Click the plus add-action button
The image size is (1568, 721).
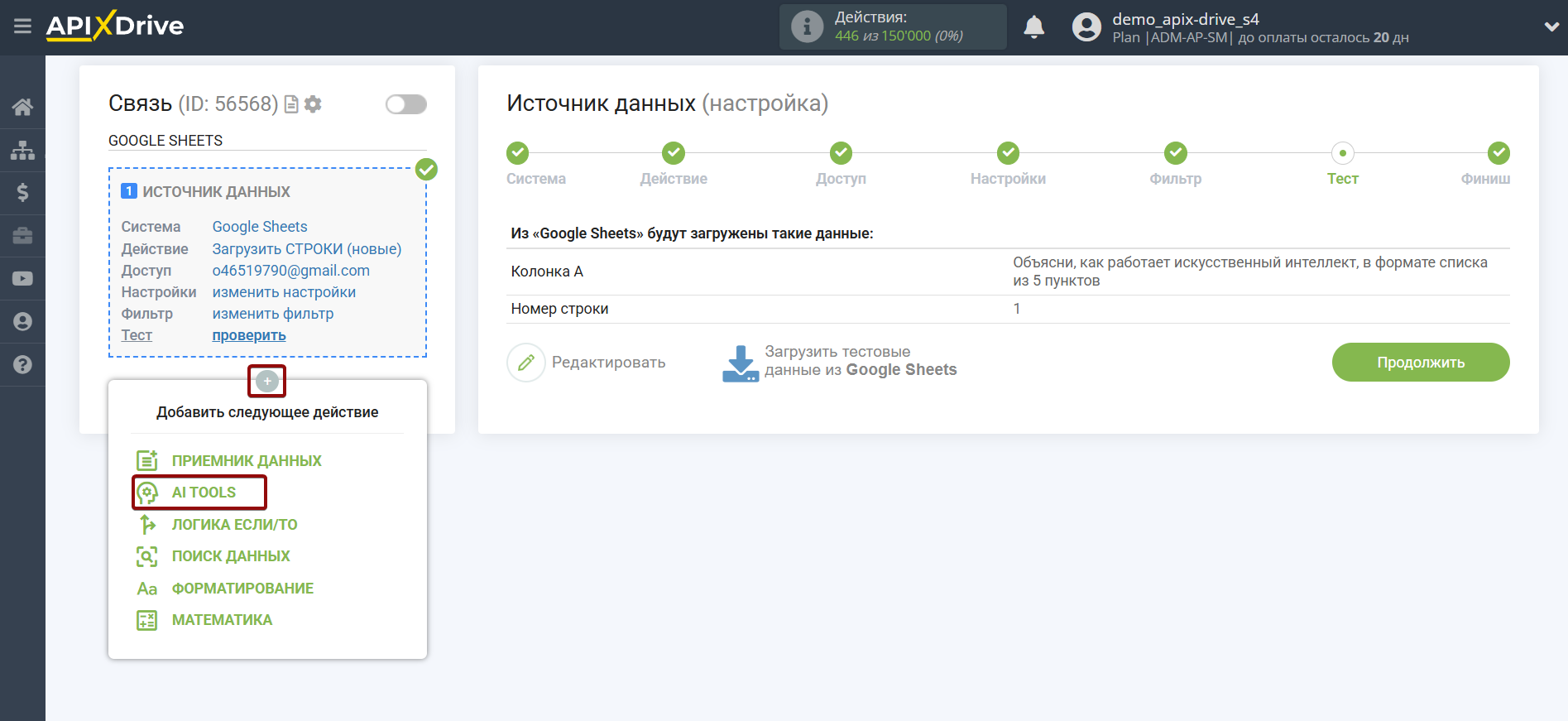266,381
